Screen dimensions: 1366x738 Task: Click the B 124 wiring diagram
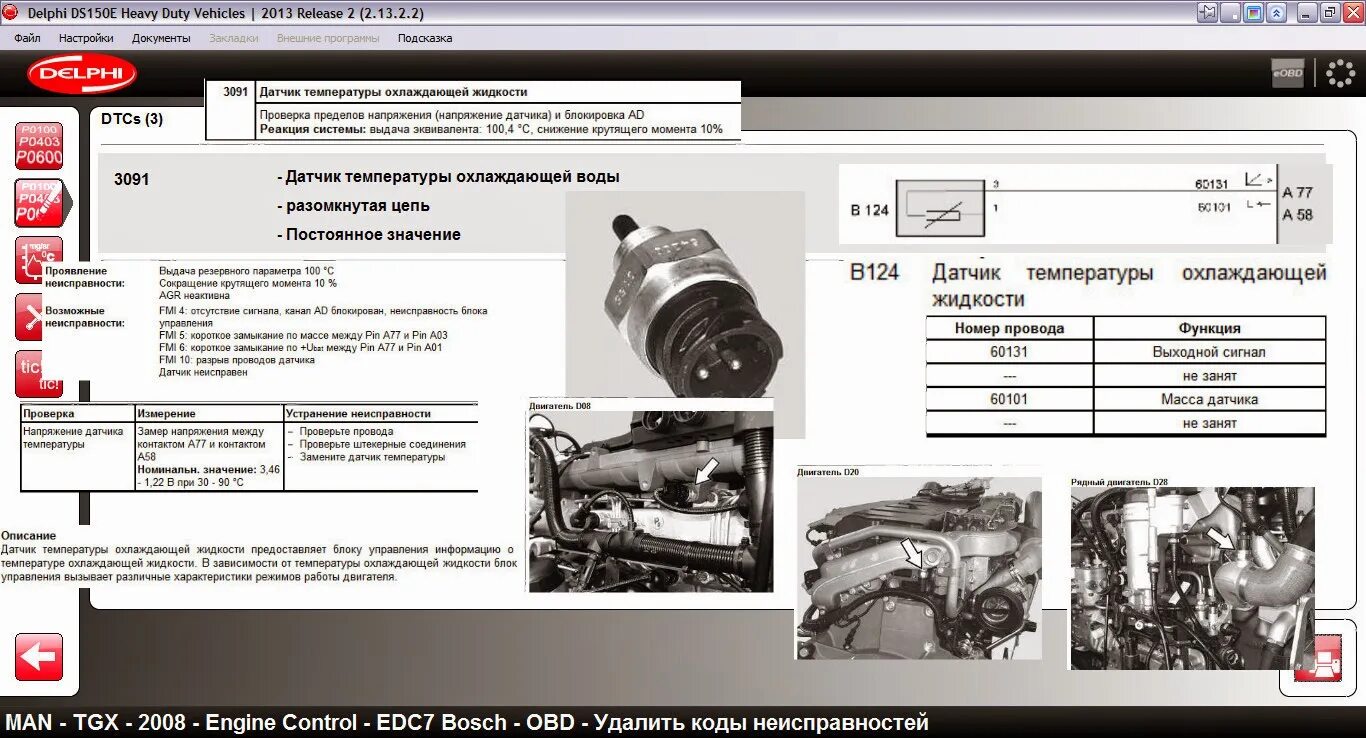1085,205
